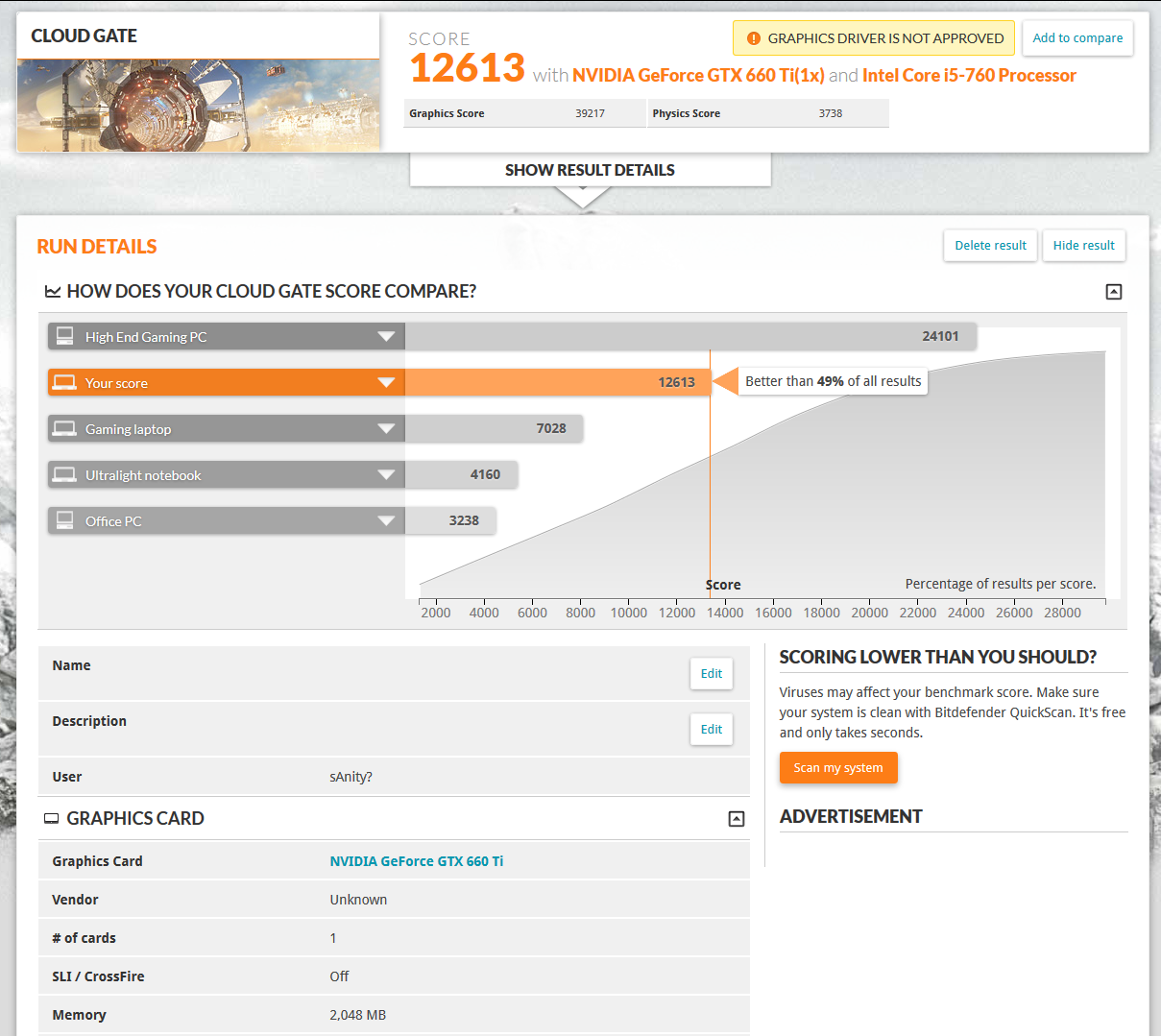Expand the Ultralight notebook dropdown arrow
This screenshot has width=1161, height=1036.
tap(386, 474)
